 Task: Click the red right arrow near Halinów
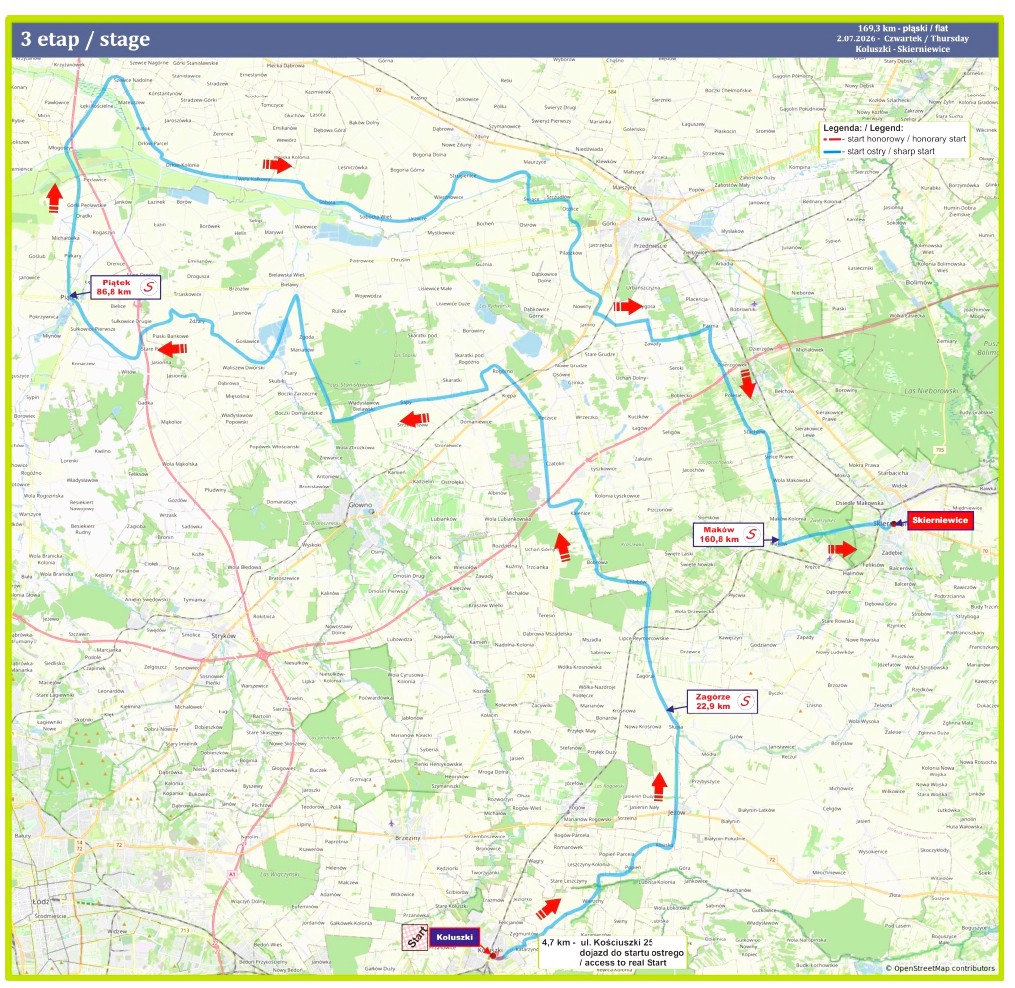point(842,549)
